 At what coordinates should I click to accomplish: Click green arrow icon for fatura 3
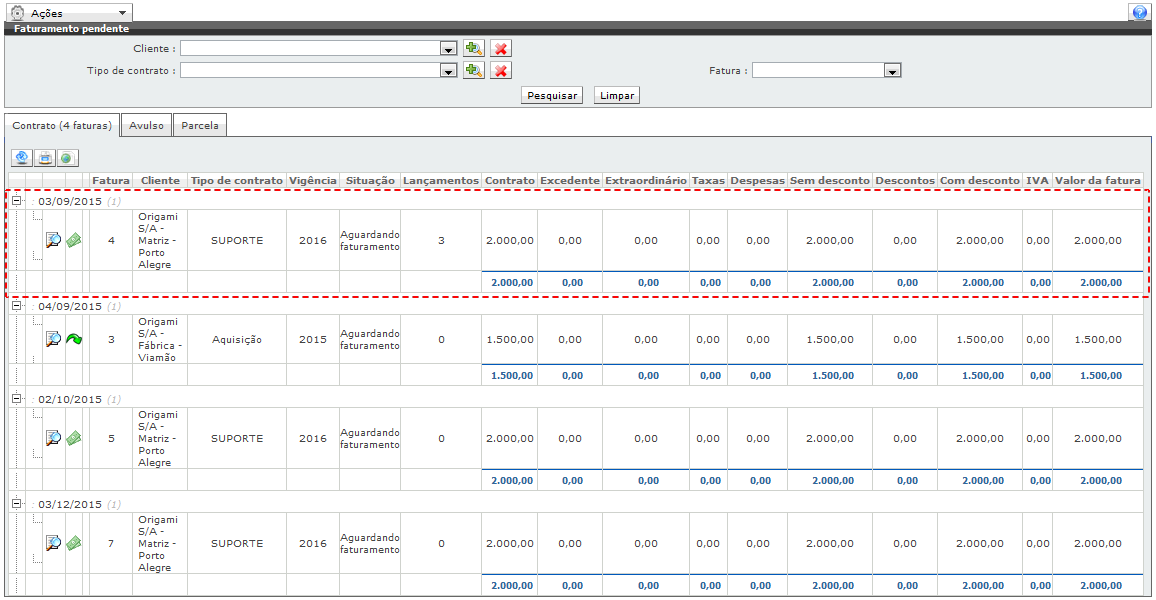74,339
